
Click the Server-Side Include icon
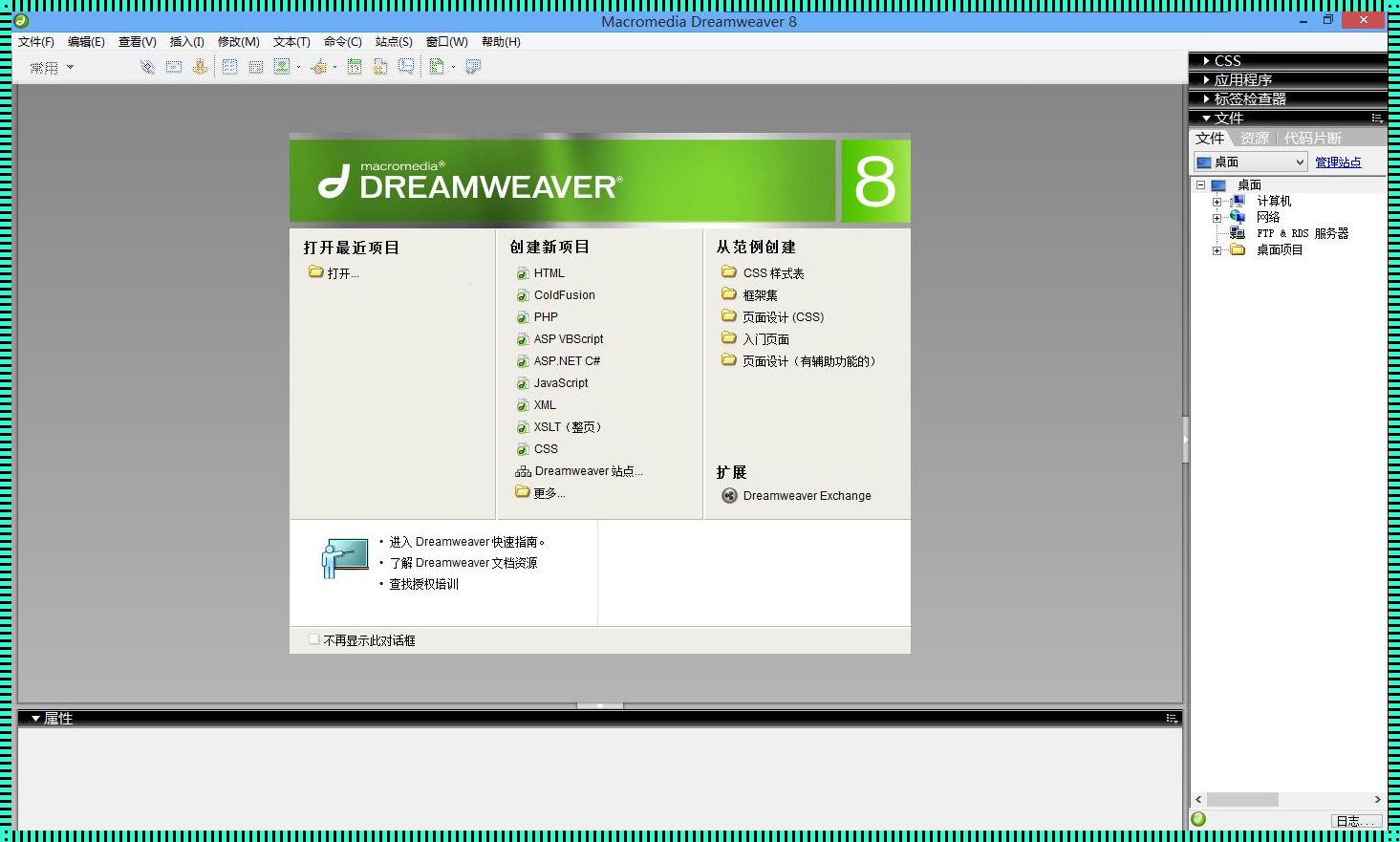tap(380, 67)
